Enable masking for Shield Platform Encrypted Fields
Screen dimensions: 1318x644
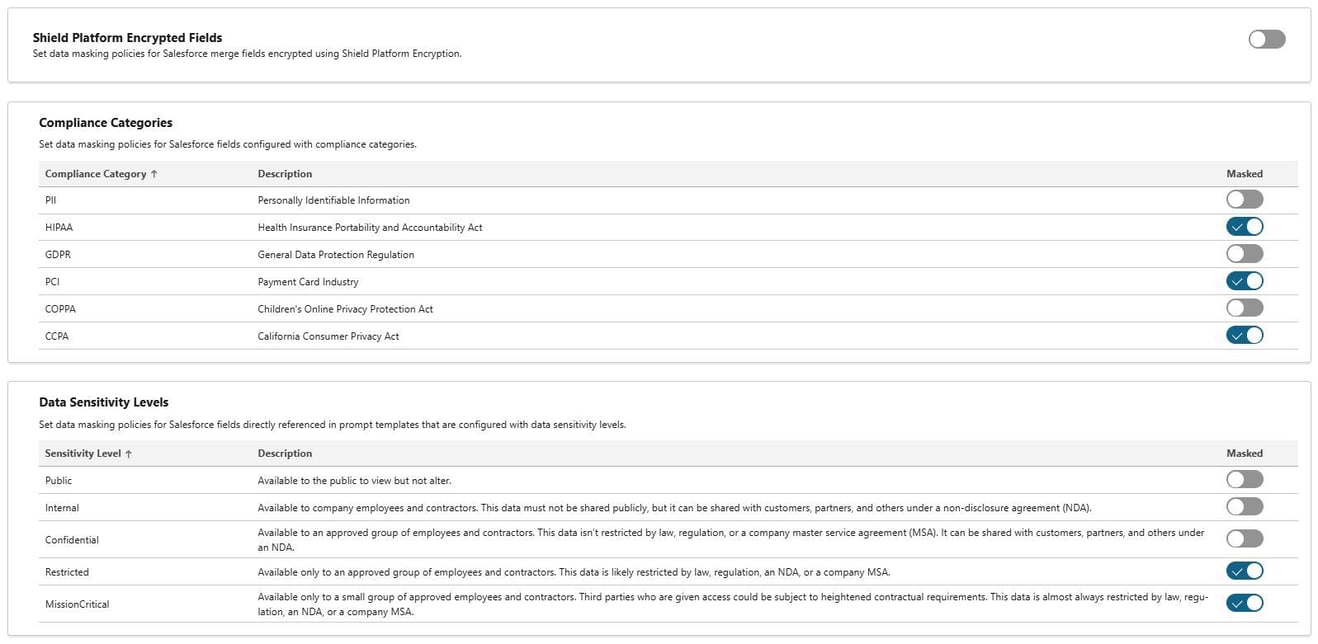(x=1266, y=38)
